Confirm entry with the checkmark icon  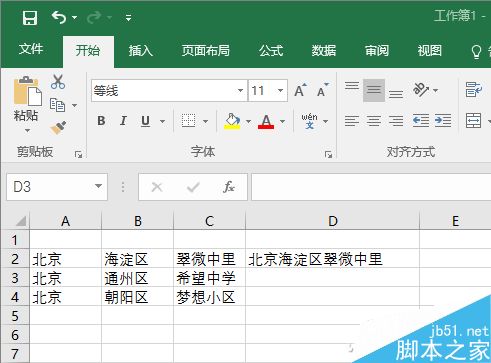[x=193, y=187]
